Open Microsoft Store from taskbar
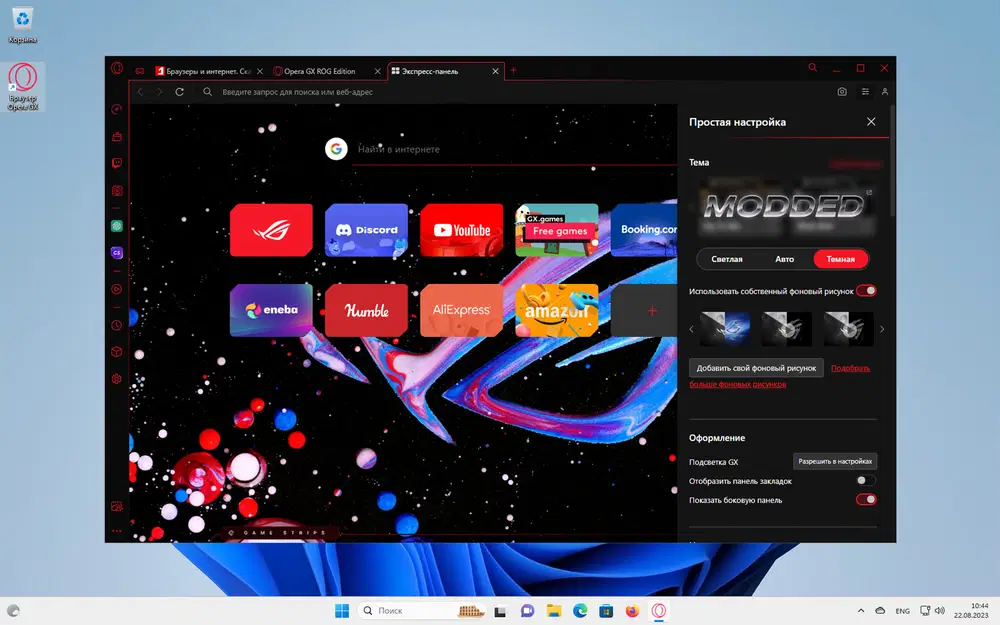Image resolution: width=1000 pixels, height=625 pixels. [606, 611]
